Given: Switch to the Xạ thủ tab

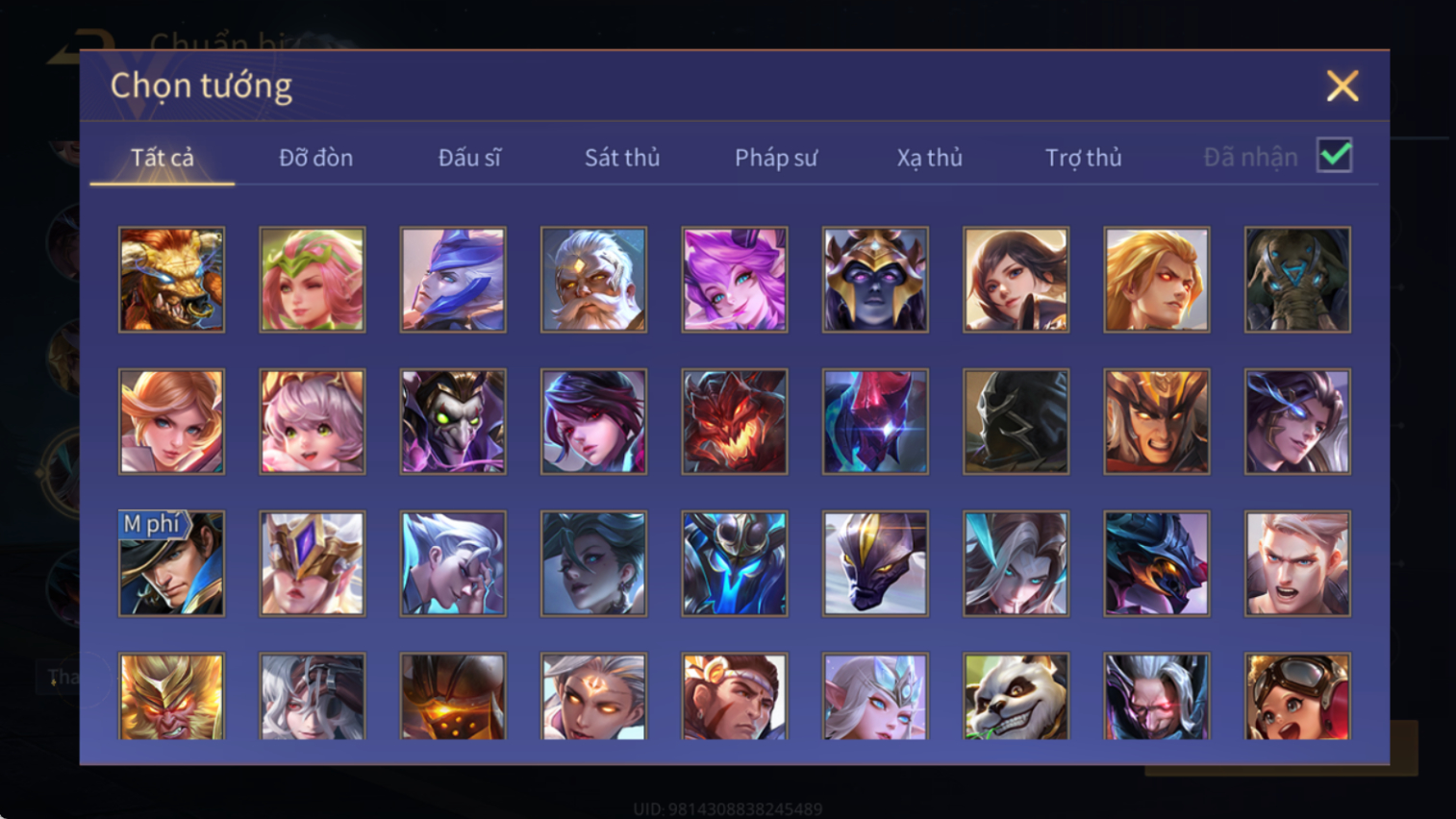Looking at the screenshot, I should [929, 158].
